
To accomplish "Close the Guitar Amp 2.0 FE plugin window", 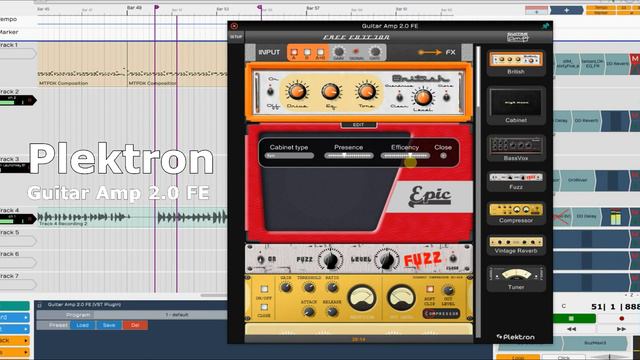I will click(234, 26).
